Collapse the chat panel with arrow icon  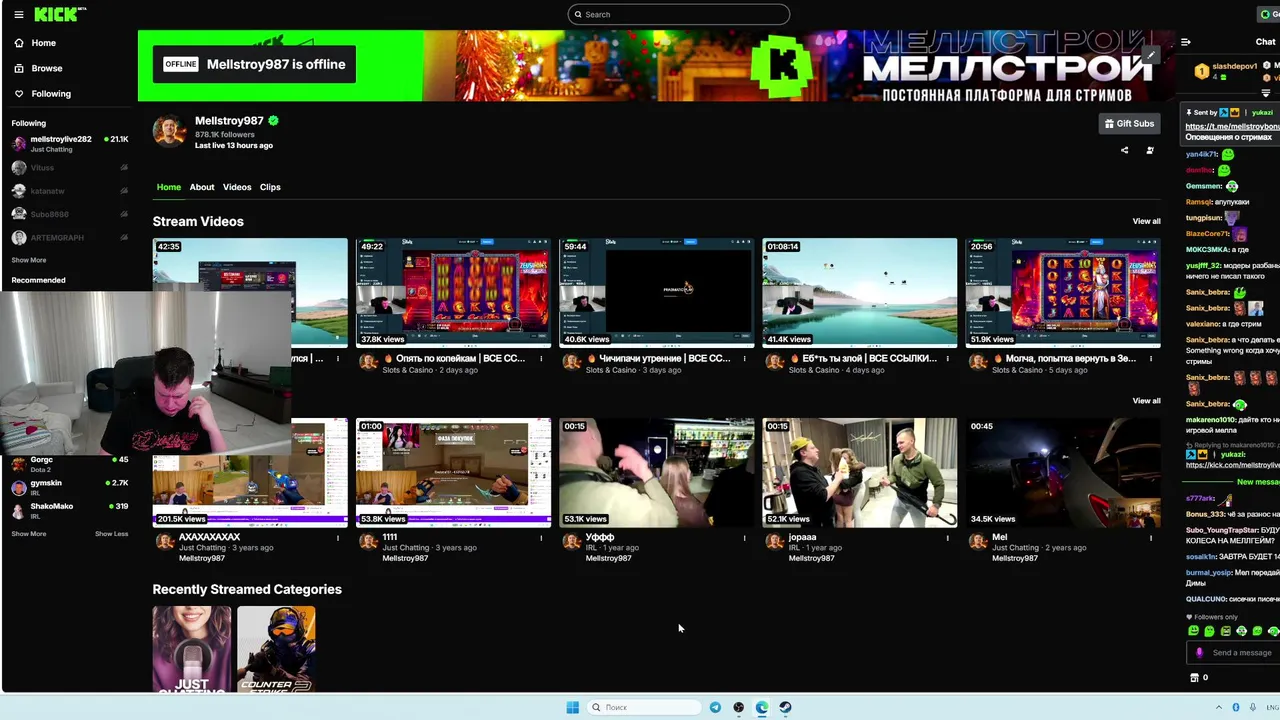click(x=1186, y=42)
